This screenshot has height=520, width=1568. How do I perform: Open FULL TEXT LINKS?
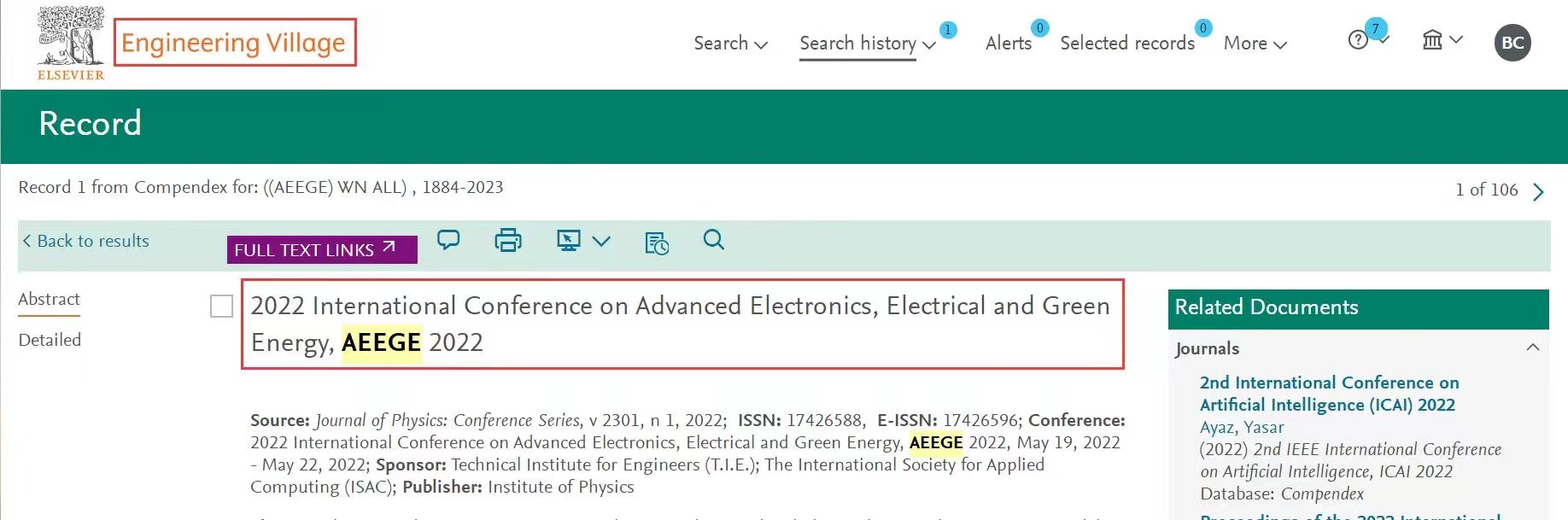coord(322,249)
